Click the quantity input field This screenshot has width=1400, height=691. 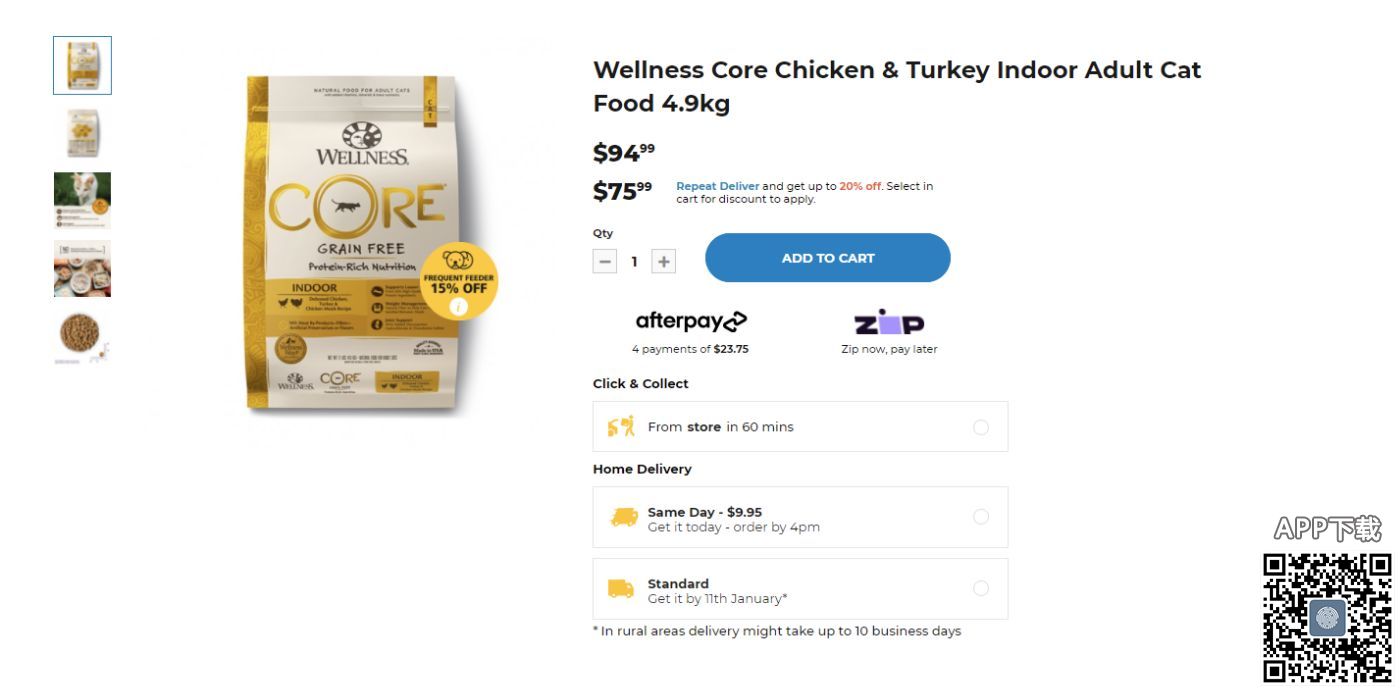tap(634, 262)
